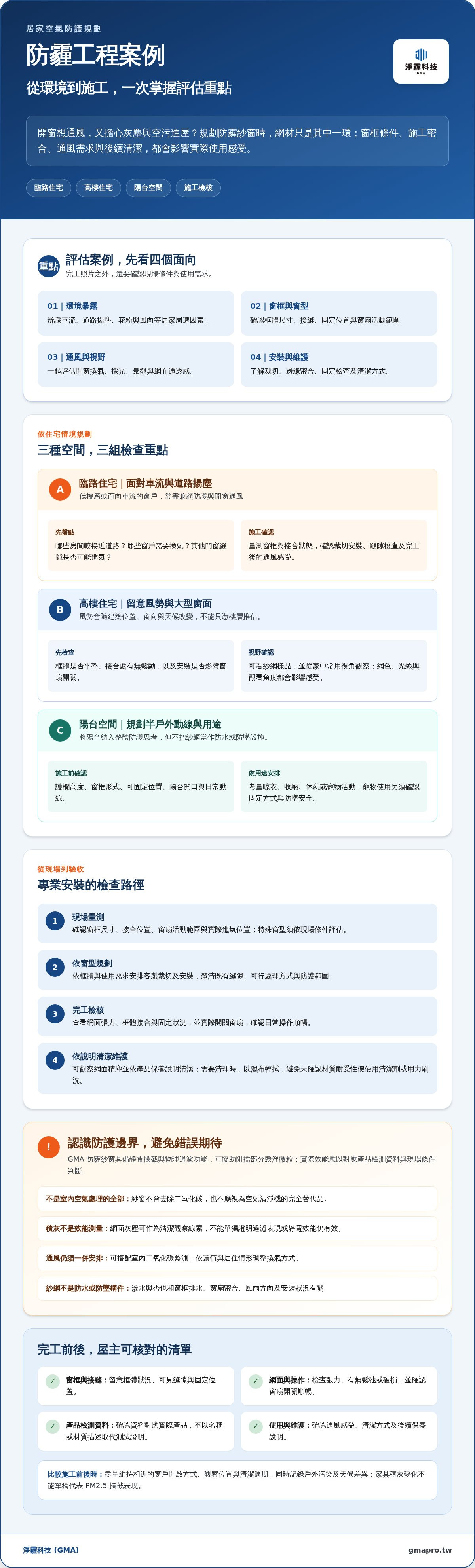The width and height of the screenshot is (475, 1568).
Task: Select the 陽台空間 tag pill
Action: coord(148,188)
